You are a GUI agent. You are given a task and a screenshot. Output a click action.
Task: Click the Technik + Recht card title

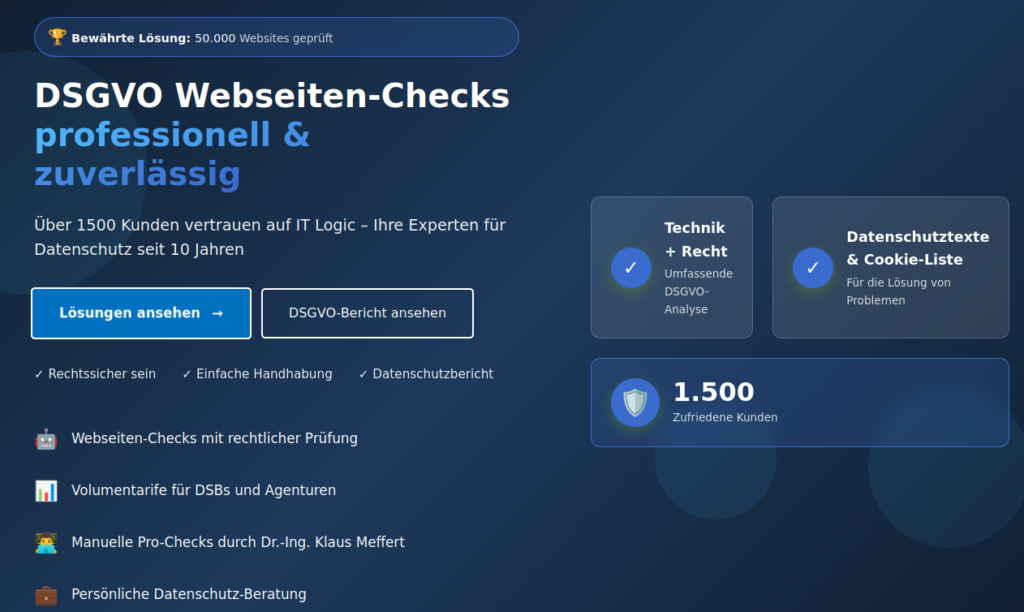coord(696,239)
